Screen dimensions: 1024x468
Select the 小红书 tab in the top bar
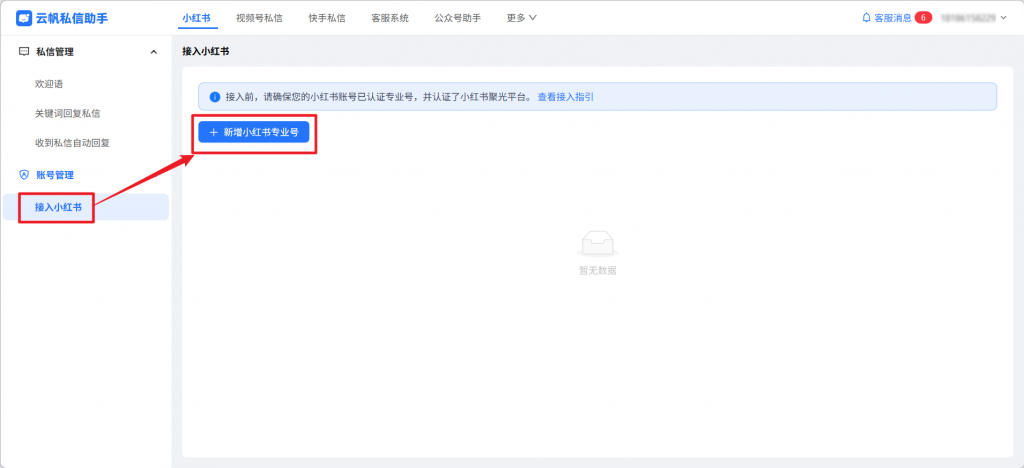[197, 18]
